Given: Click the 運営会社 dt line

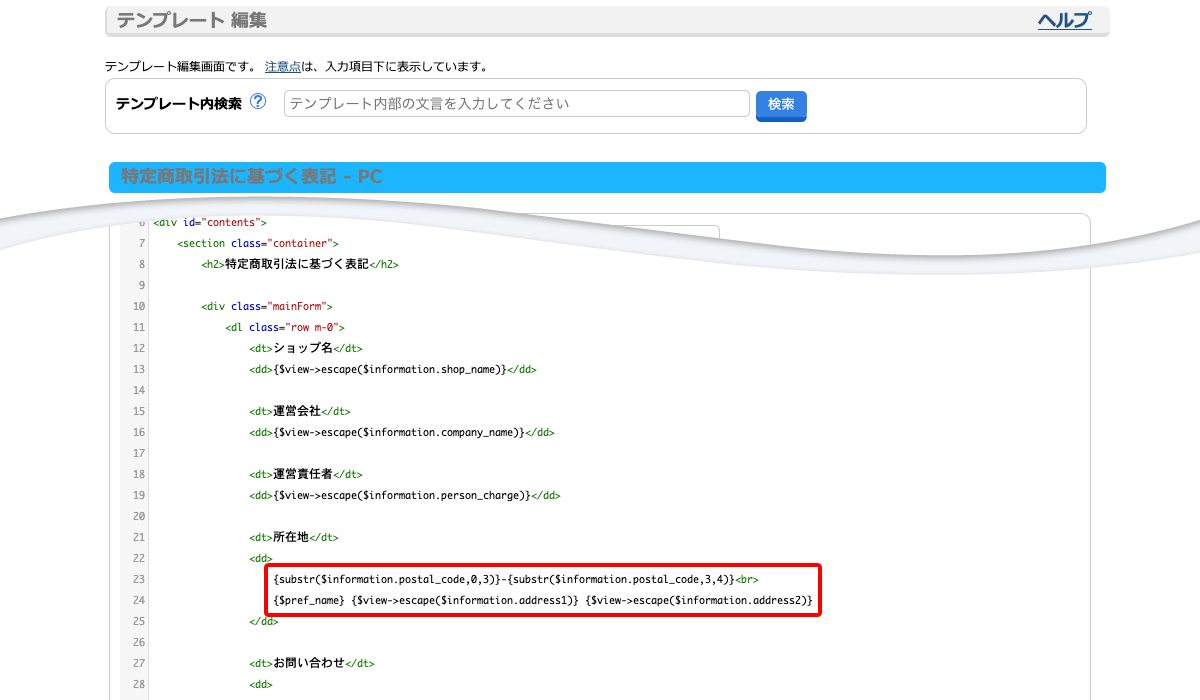Looking at the screenshot, I should pos(300,411).
